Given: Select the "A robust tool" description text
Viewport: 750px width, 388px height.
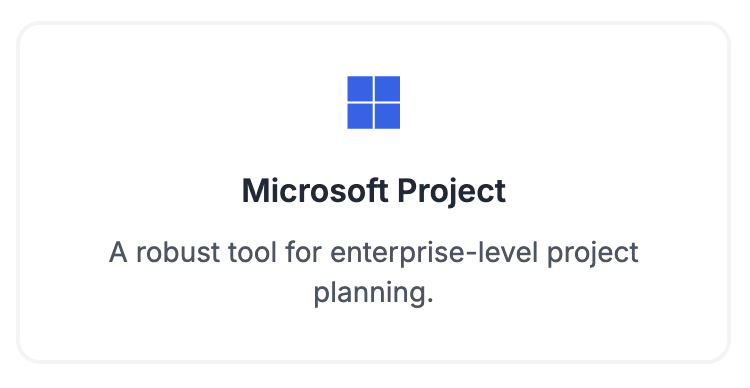Looking at the screenshot, I should 374,272.
